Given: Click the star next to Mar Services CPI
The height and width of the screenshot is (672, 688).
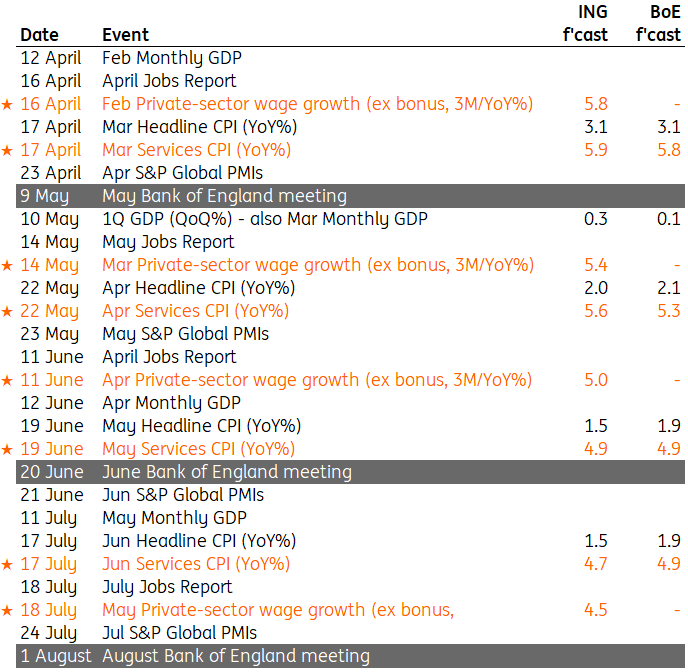Looking at the screenshot, I should tap(8, 150).
